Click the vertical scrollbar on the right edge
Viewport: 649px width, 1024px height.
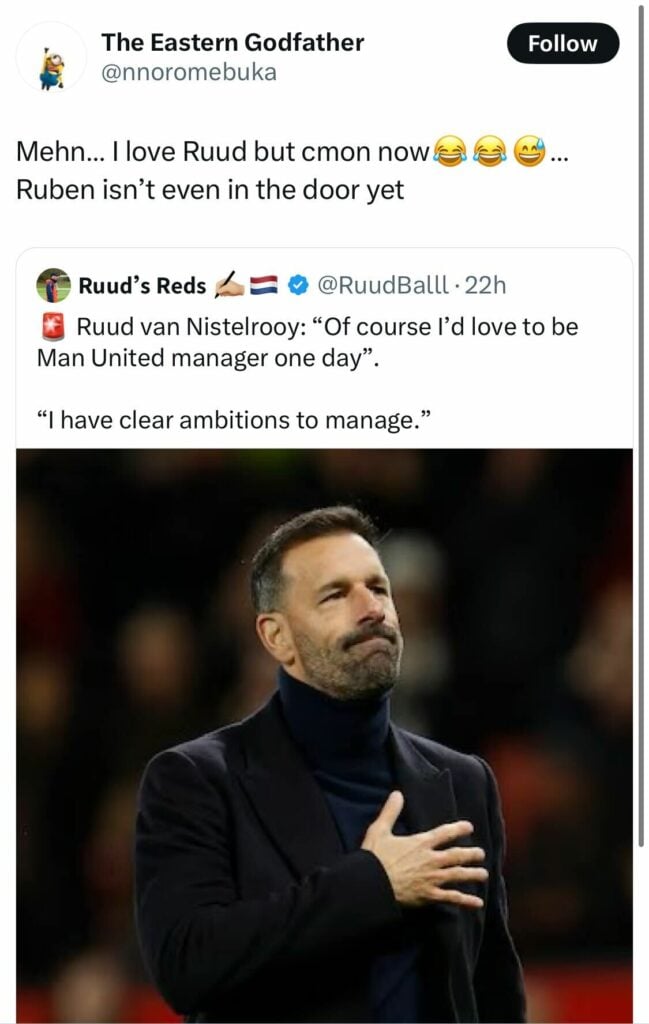pos(641,424)
